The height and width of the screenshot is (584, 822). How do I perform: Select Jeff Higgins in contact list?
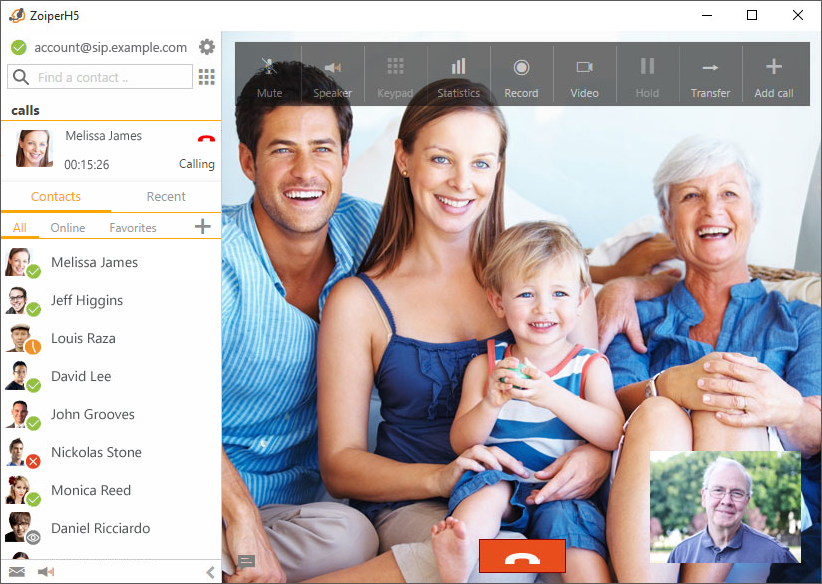87,300
